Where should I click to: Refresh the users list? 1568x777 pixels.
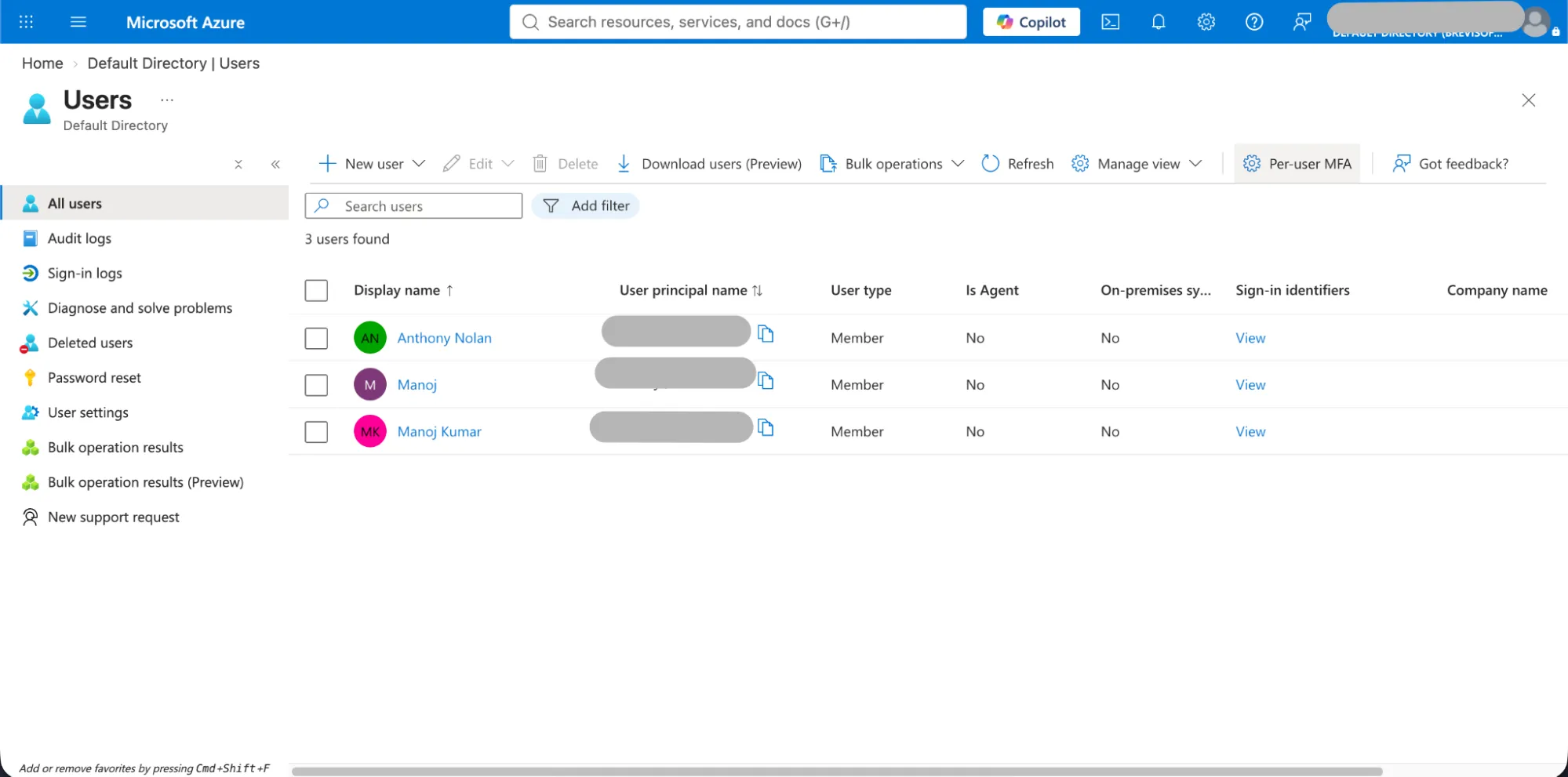point(1017,164)
